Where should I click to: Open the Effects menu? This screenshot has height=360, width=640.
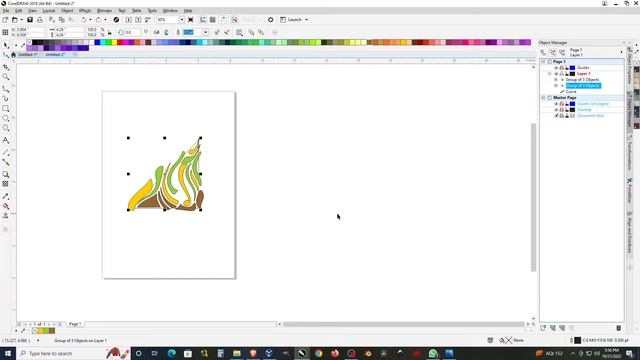(x=85, y=11)
